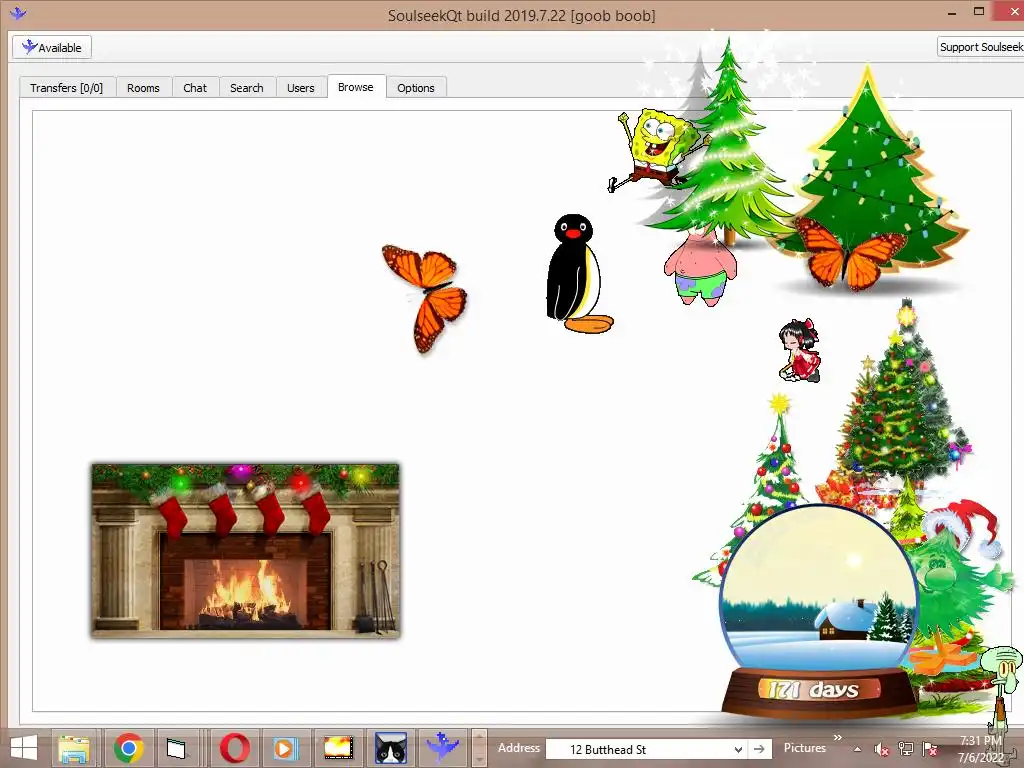Click the muted volume tray icon
The width and height of the screenshot is (1024, 768).
point(882,750)
